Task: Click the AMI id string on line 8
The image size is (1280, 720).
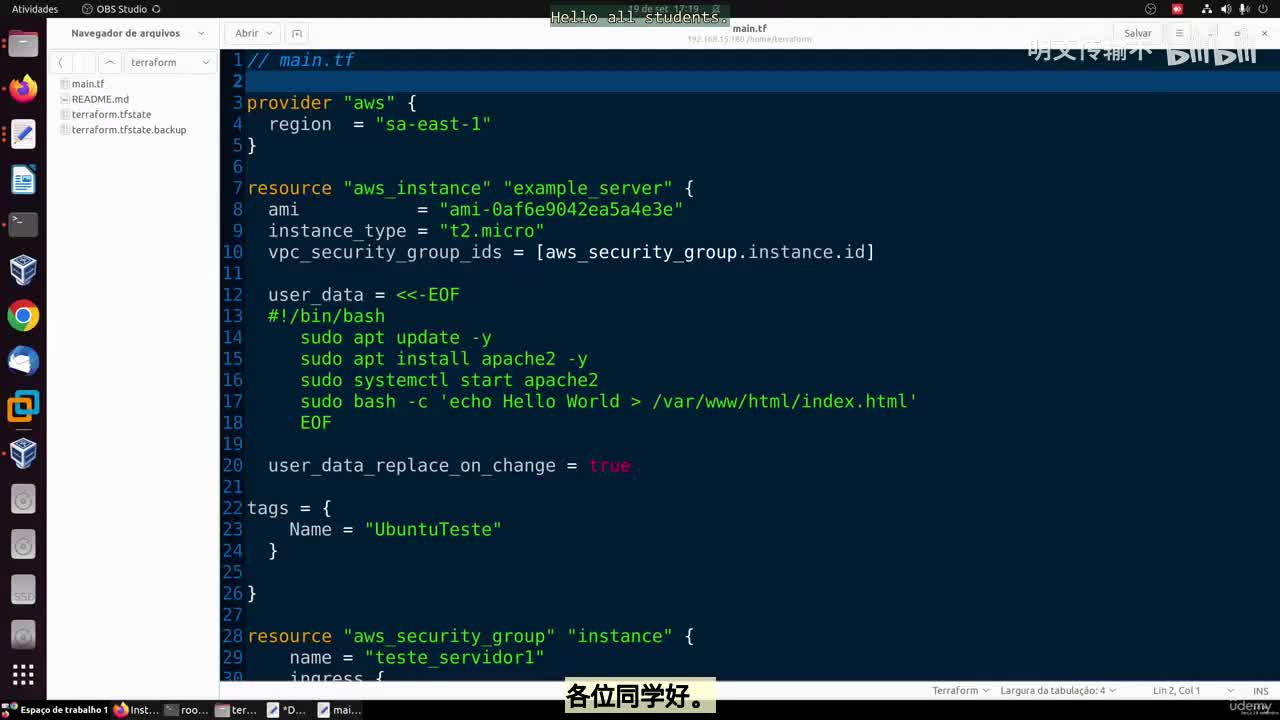Action: [561, 209]
